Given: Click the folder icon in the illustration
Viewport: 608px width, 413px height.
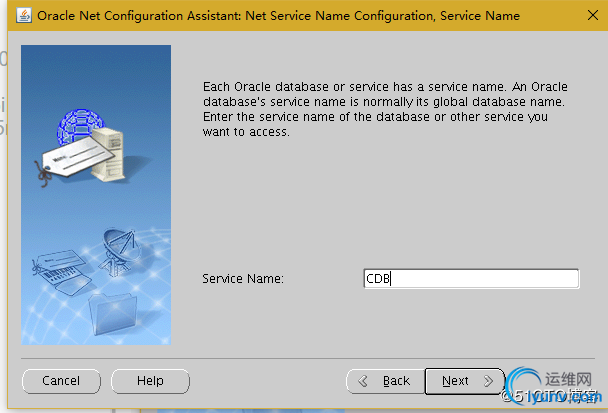Looking at the screenshot, I should pos(110,309).
